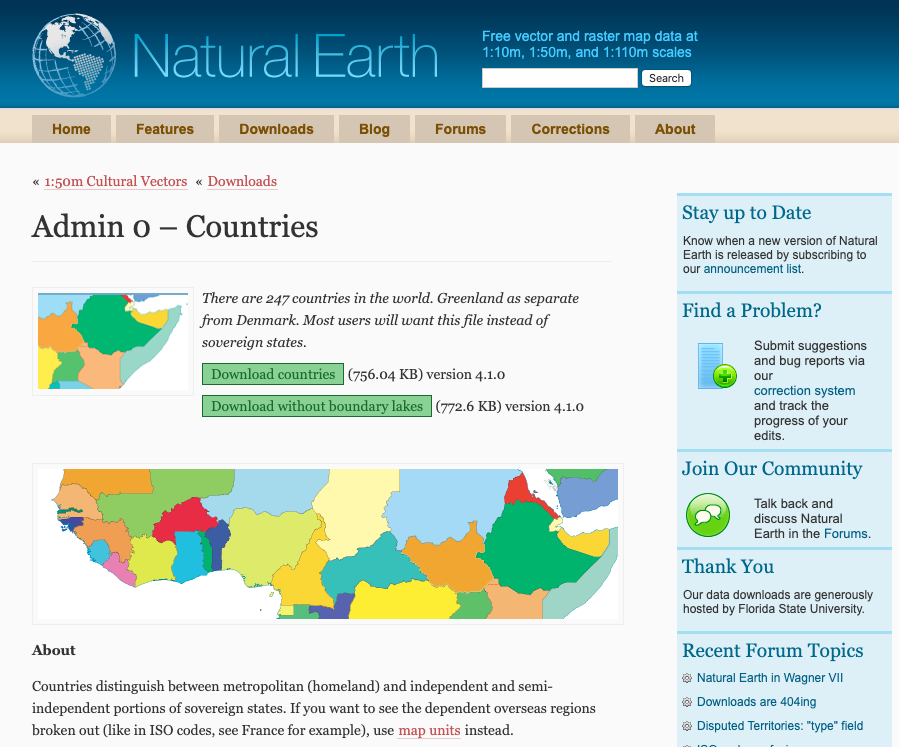Visit the Blog section
The height and width of the screenshot is (747, 899).
[x=374, y=129]
